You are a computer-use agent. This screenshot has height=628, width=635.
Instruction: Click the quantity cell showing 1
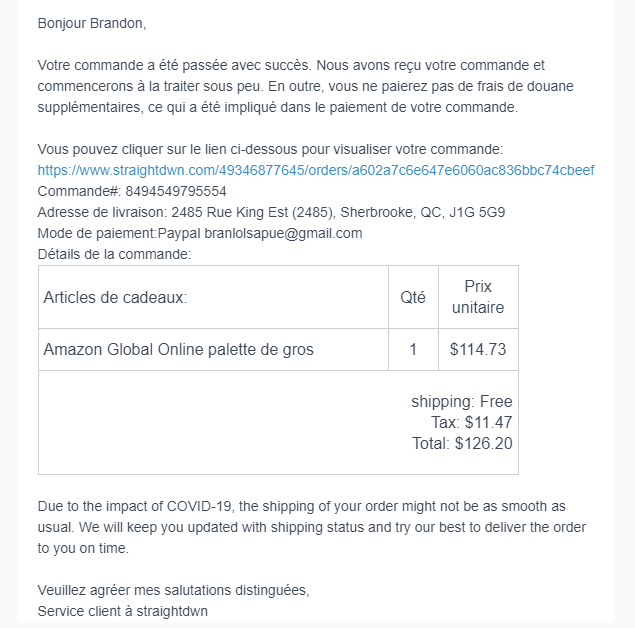pyautogui.click(x=413, y=350)
